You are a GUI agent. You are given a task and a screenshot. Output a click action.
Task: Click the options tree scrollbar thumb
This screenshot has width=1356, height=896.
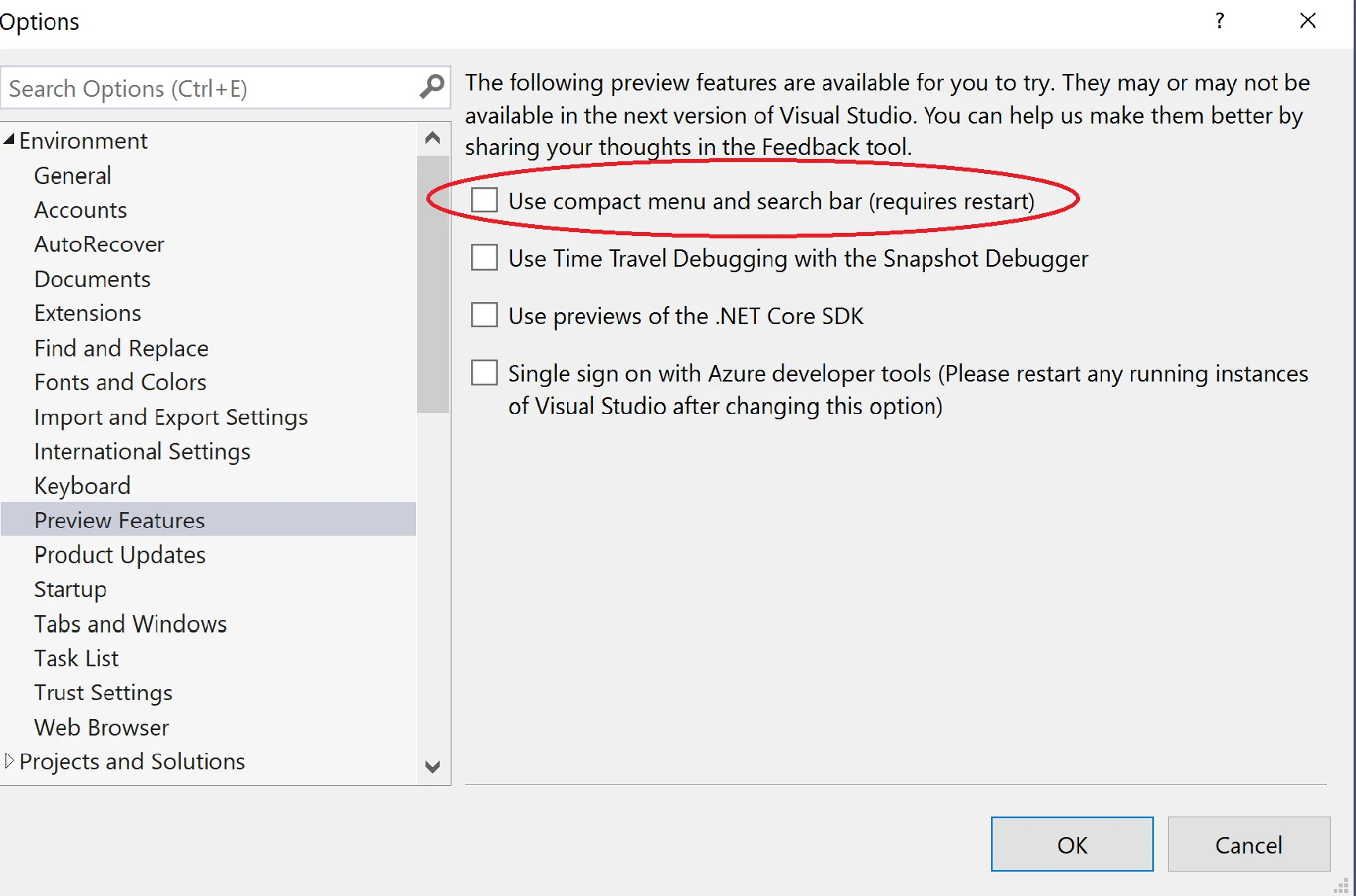pyautogui.click(x=432, y=283)
